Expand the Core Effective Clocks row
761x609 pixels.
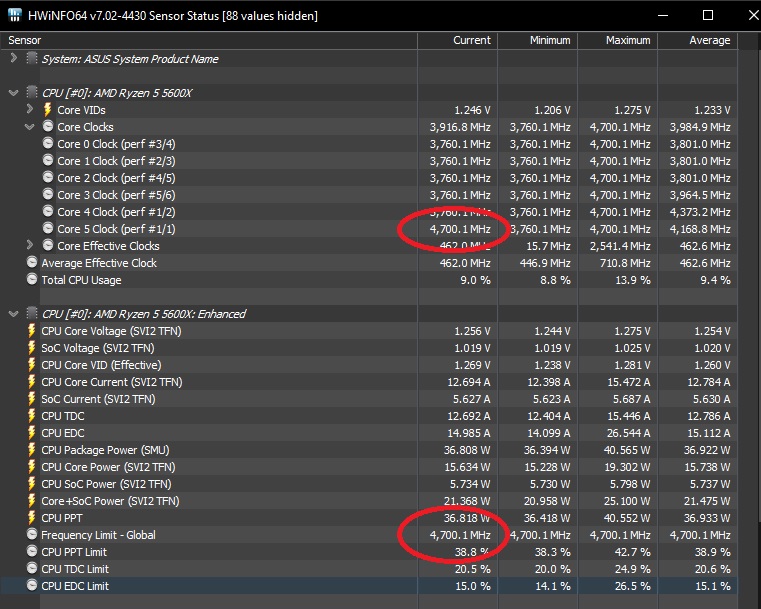(30, 245)
